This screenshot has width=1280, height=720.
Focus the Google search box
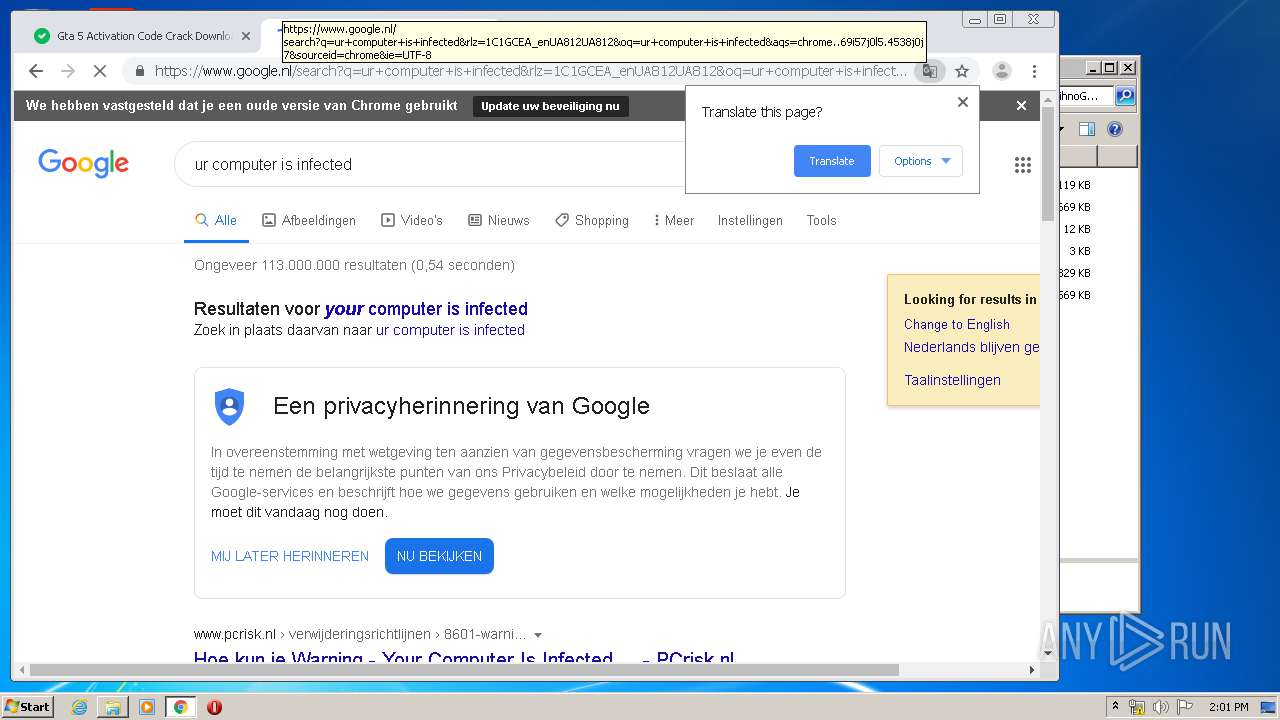[x=430, y=164]
